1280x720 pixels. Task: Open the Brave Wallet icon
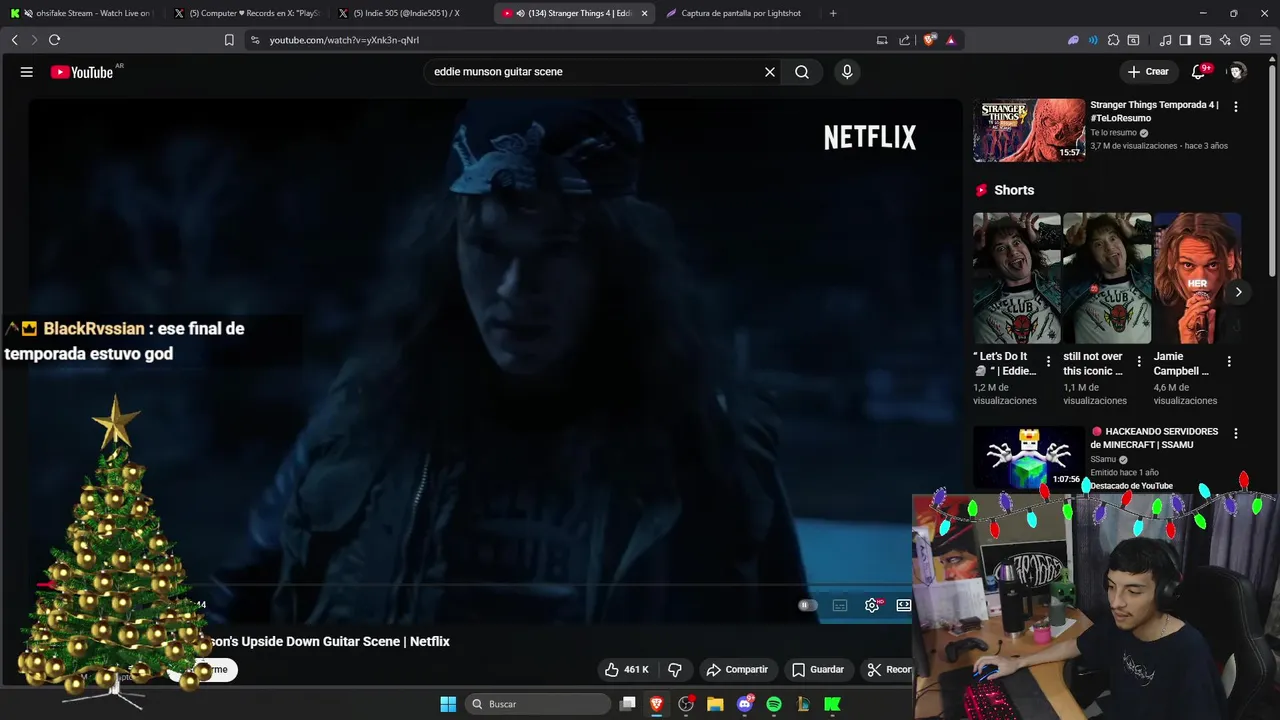1205,40
